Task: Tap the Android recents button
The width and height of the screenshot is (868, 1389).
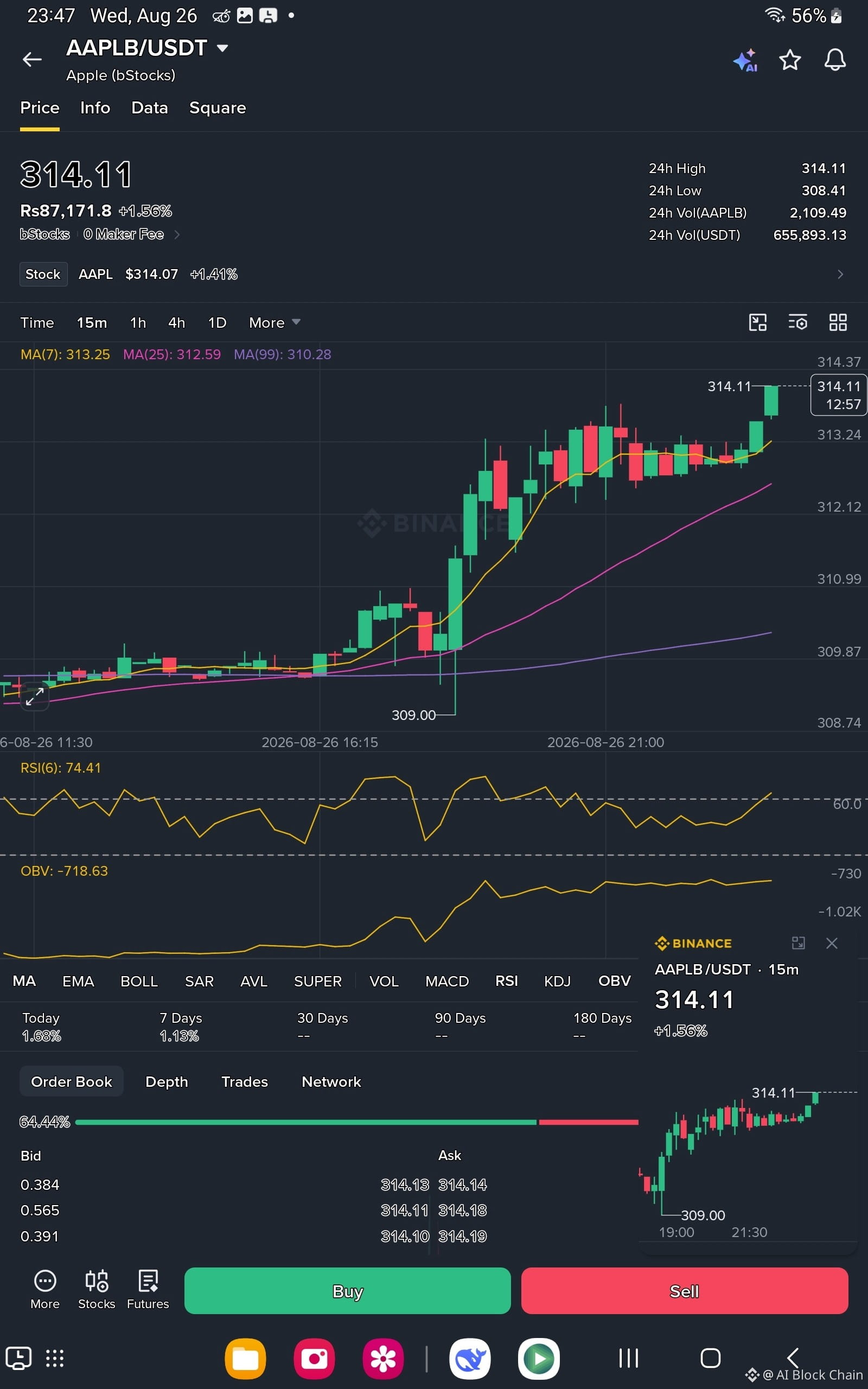Action: tap(629, 1358)
